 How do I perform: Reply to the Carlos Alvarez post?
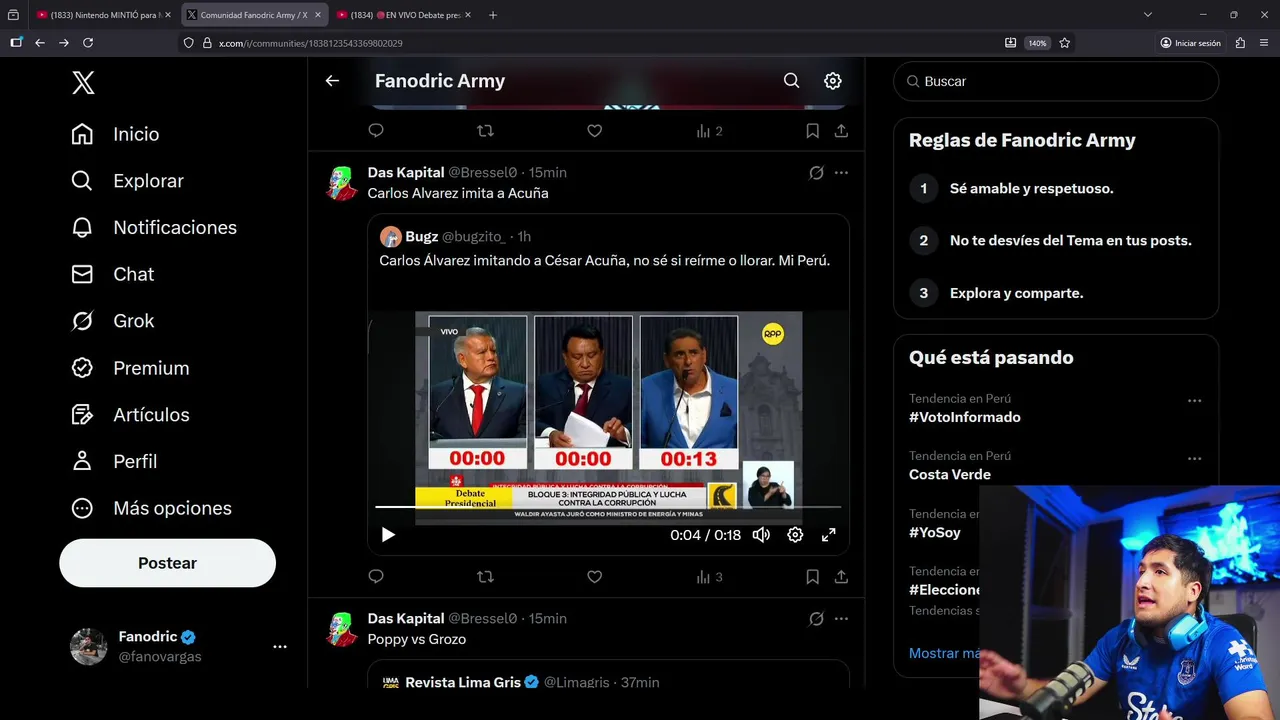click(376, 577)
